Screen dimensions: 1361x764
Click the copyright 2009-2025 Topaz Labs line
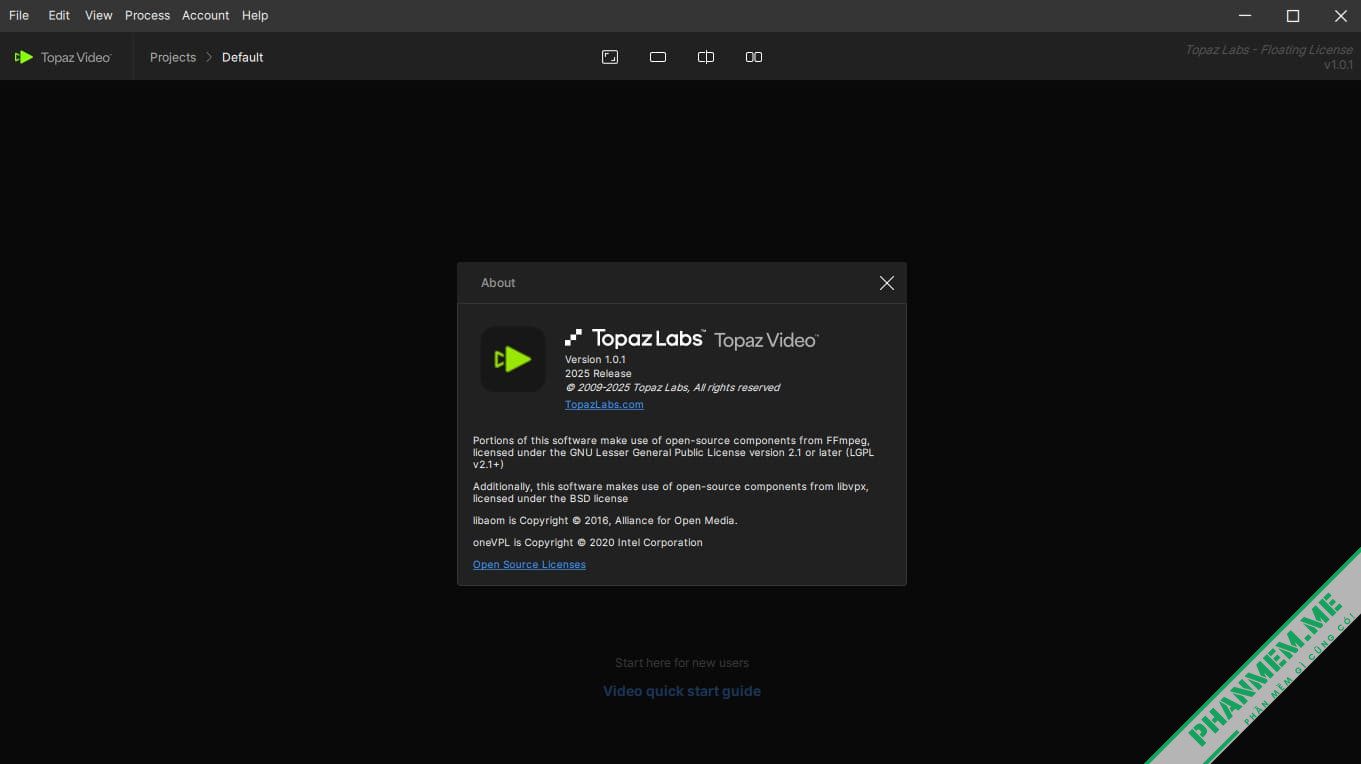click(672, 387)
